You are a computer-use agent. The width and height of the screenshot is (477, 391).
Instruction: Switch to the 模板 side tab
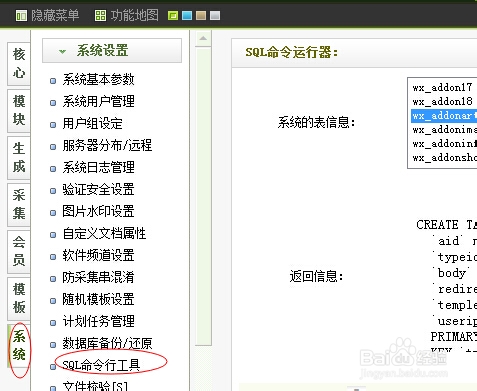coord(19,299)
